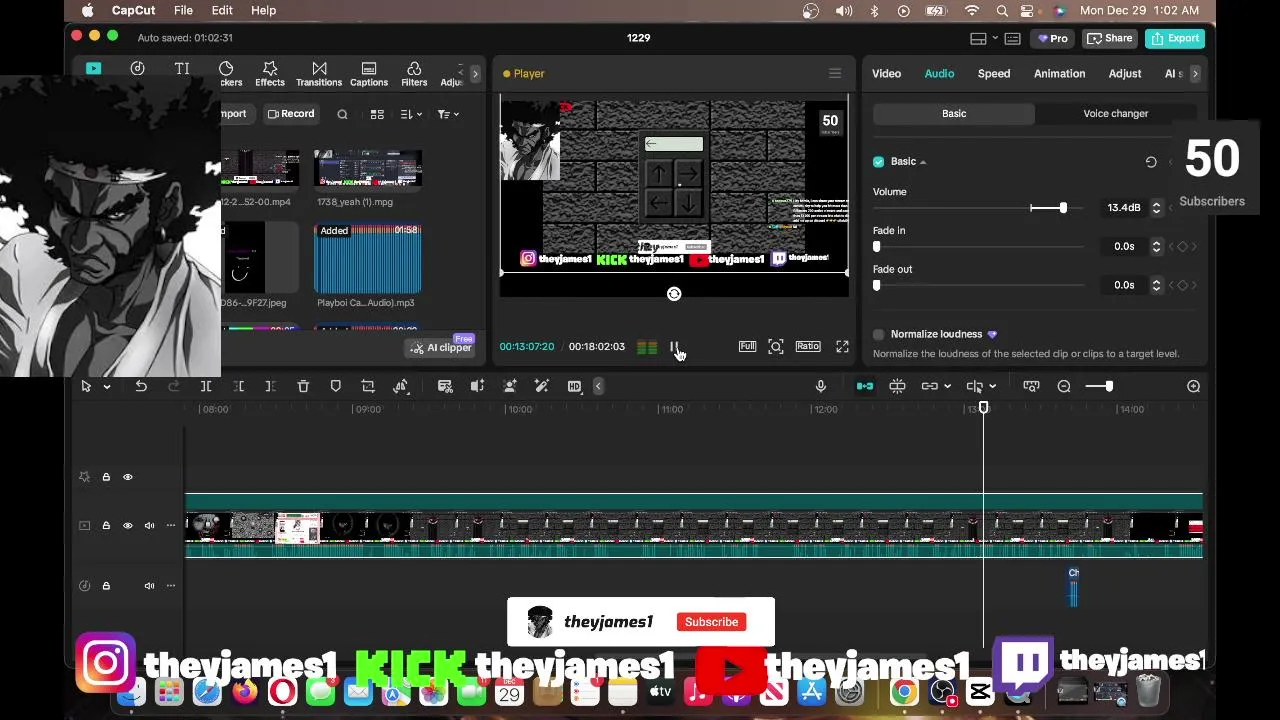
Task: Expand more media tabs arrow
Action: [x=475, y=74]
